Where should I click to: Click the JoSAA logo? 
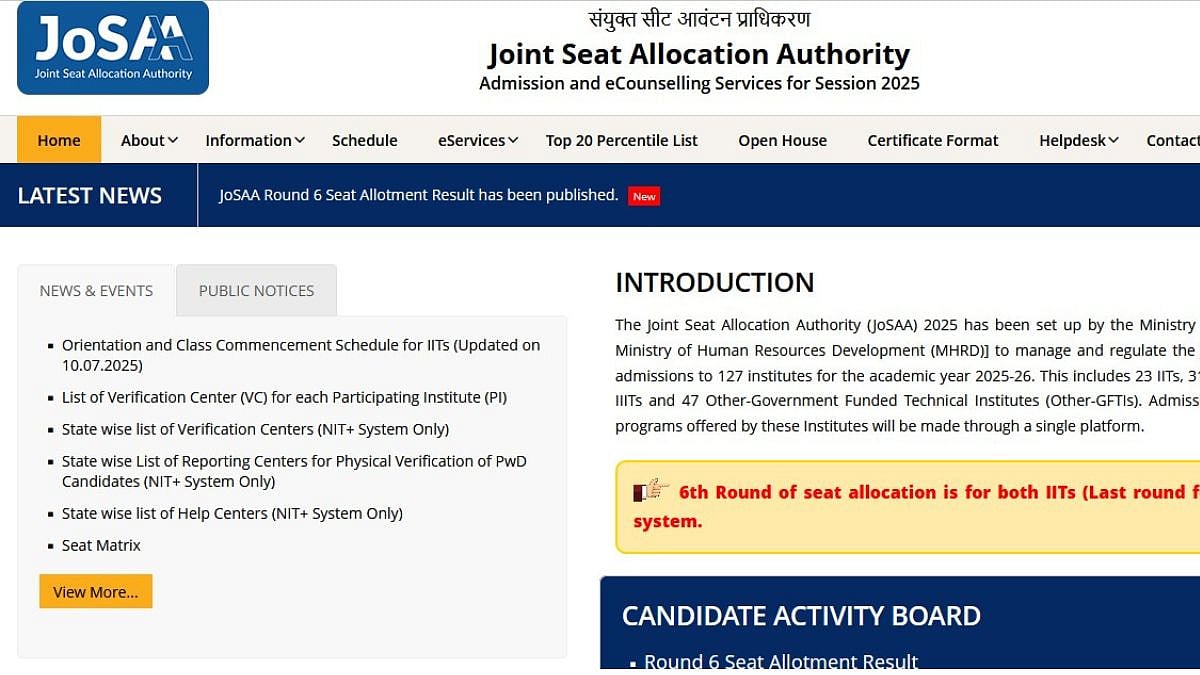pos(113,48)
